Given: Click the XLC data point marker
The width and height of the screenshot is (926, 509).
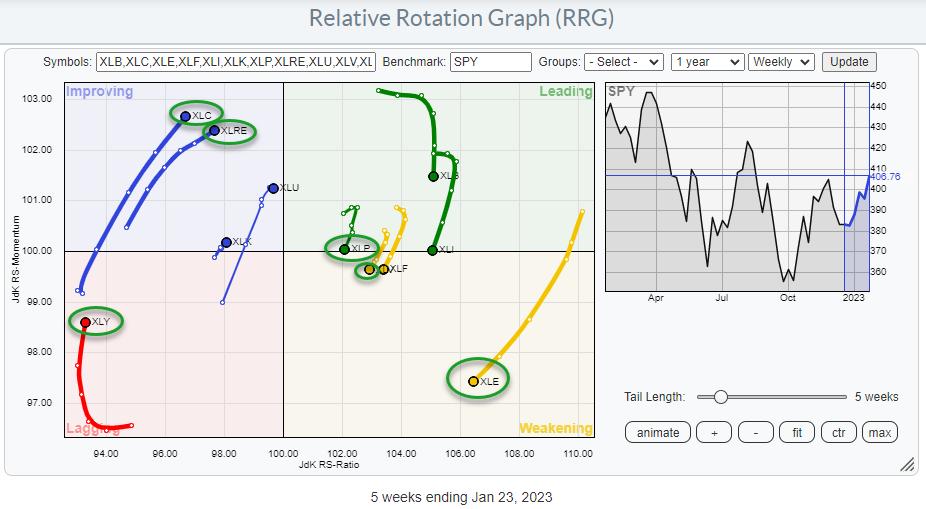Looking at the screenshot, I should [x=185, y=116].
